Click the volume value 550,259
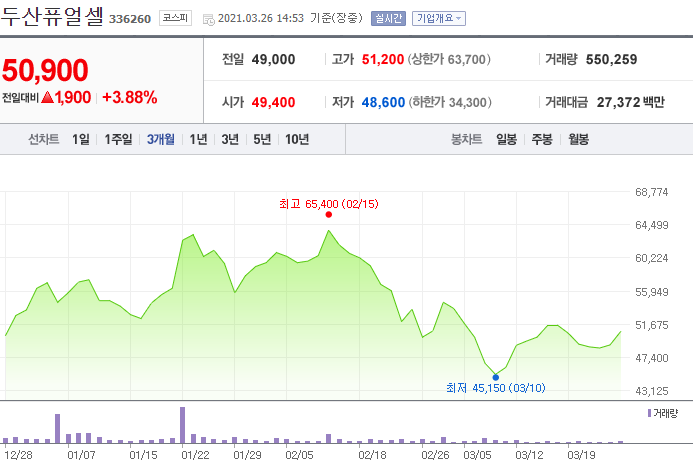The height and width of the screenshot is (468, 693). (x=611, y=59)
